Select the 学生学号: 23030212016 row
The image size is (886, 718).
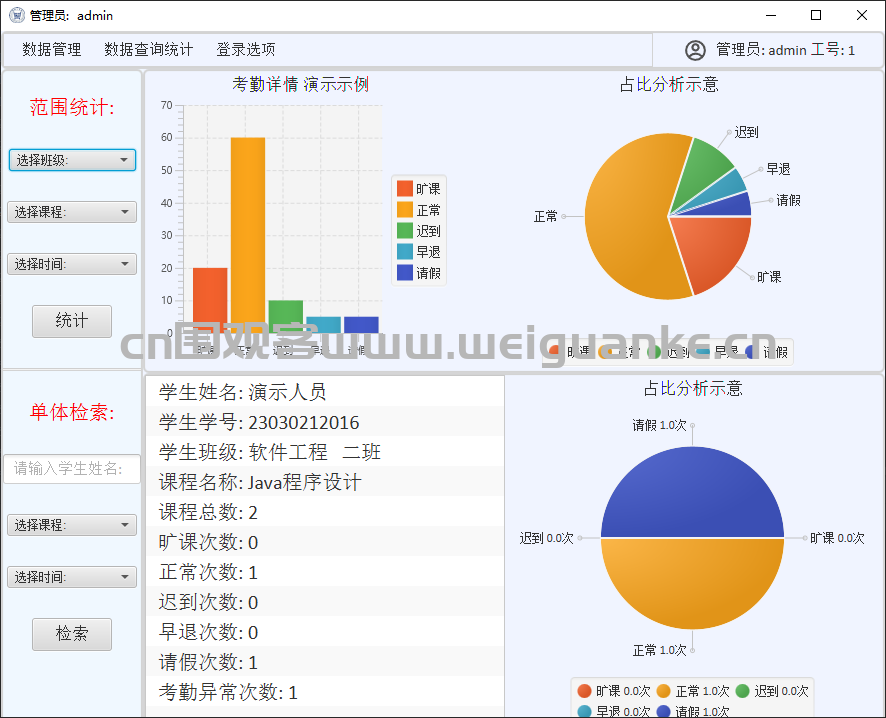point(325,421)
